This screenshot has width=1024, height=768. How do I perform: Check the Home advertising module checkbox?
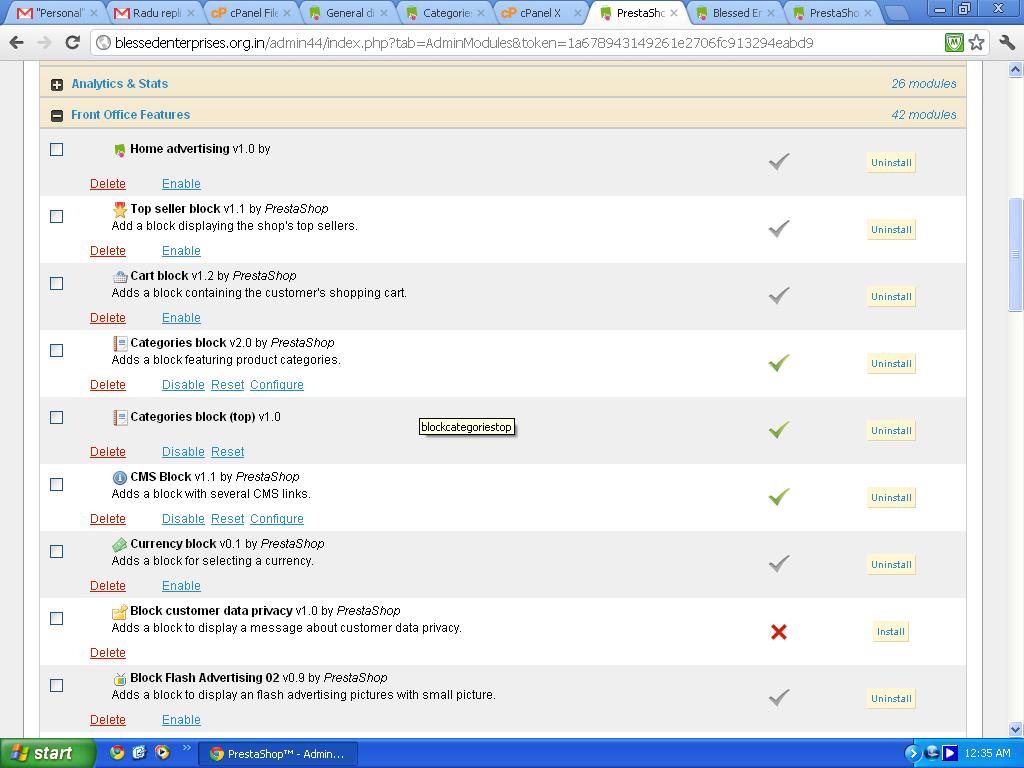57,150
